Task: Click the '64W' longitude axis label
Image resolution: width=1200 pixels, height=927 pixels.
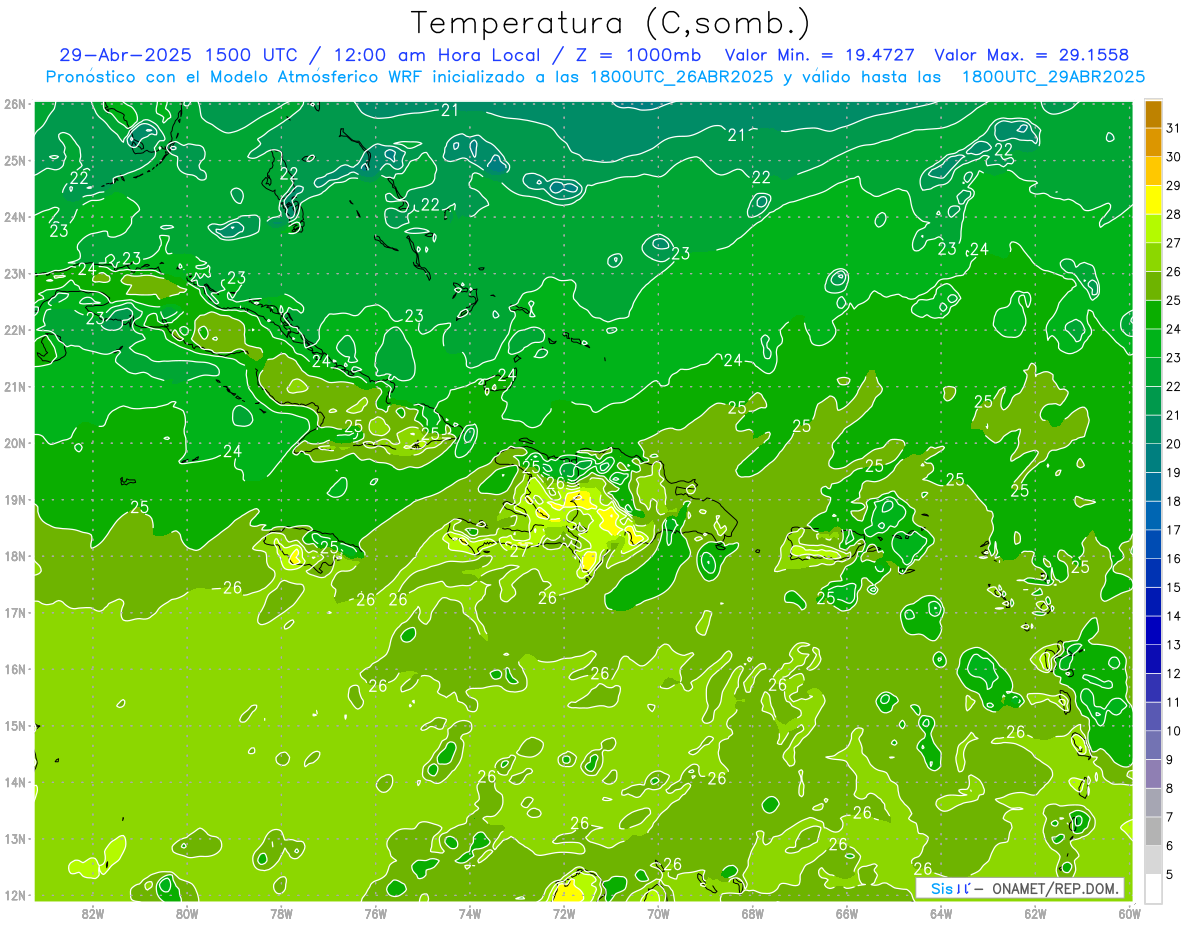Action: 940,913
